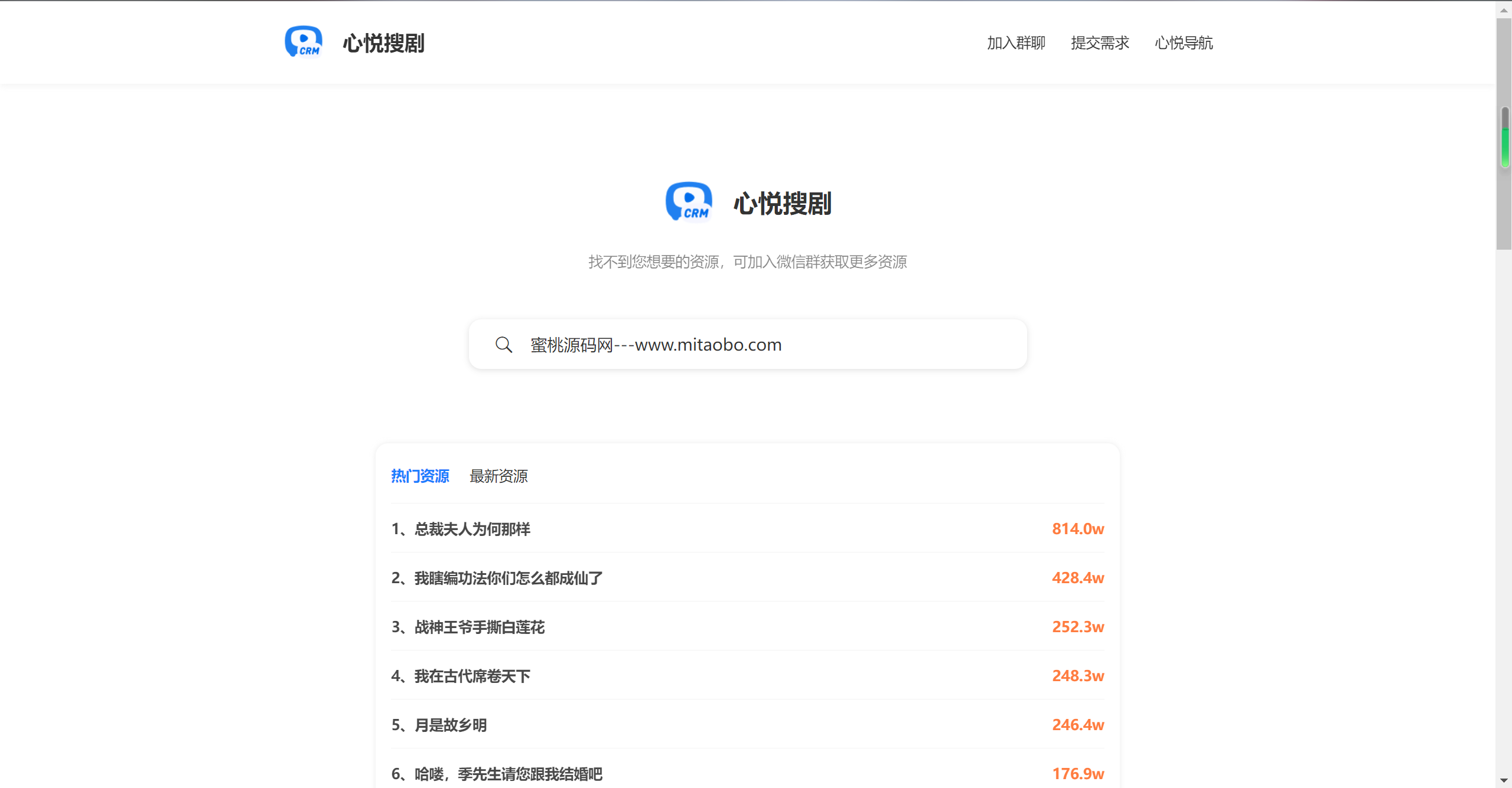Viewport: 1512px width, 788px height.
Task: Click the 252.3w view count
Action: pos(1078,627)
